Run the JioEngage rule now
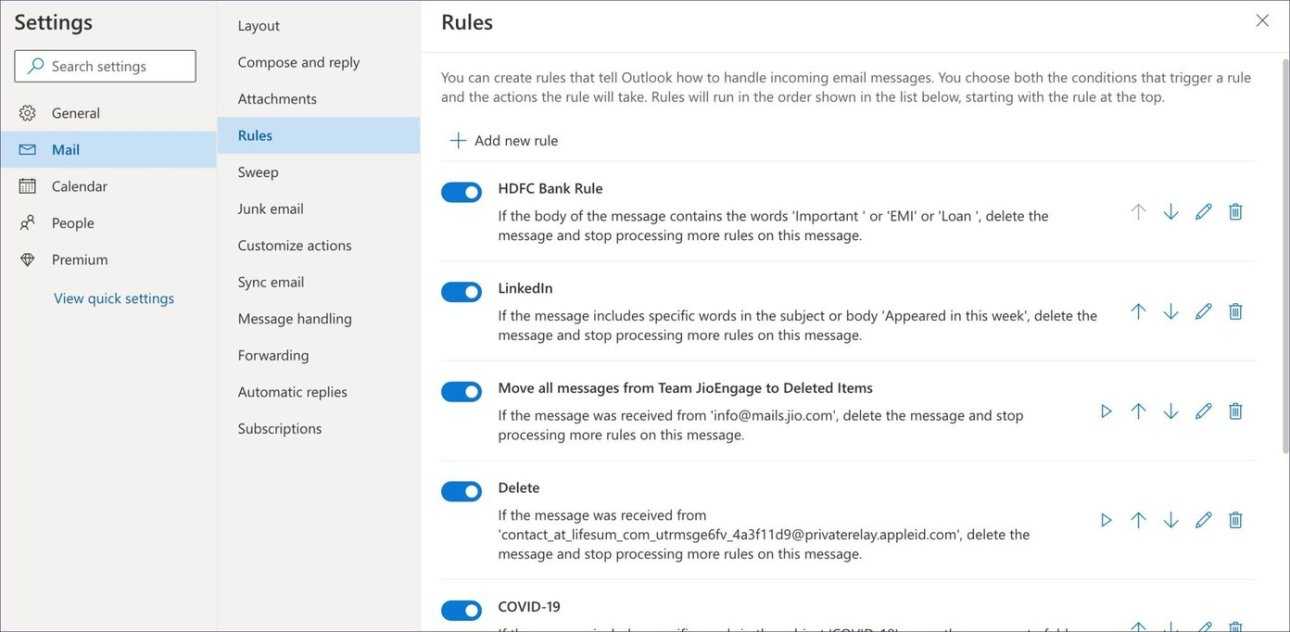Viewport: 1290px width, 632px height. click(1106, 411)
